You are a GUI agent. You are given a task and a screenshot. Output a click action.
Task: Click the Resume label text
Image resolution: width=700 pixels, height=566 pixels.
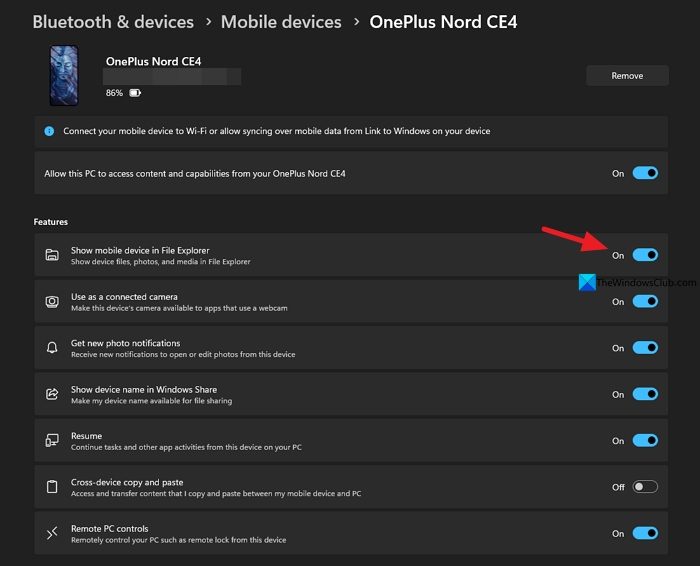(x=87, y=436)
